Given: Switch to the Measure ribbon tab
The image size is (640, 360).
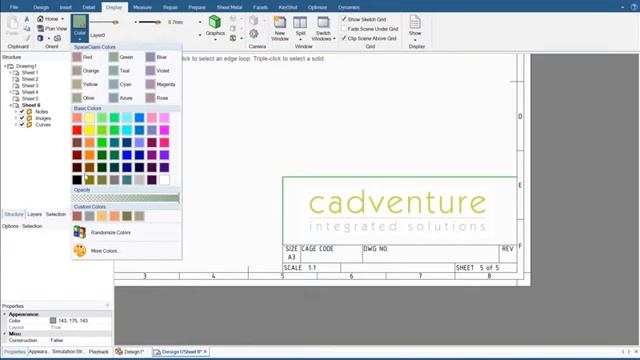Looking at the screenshot, I should (142, 7).
